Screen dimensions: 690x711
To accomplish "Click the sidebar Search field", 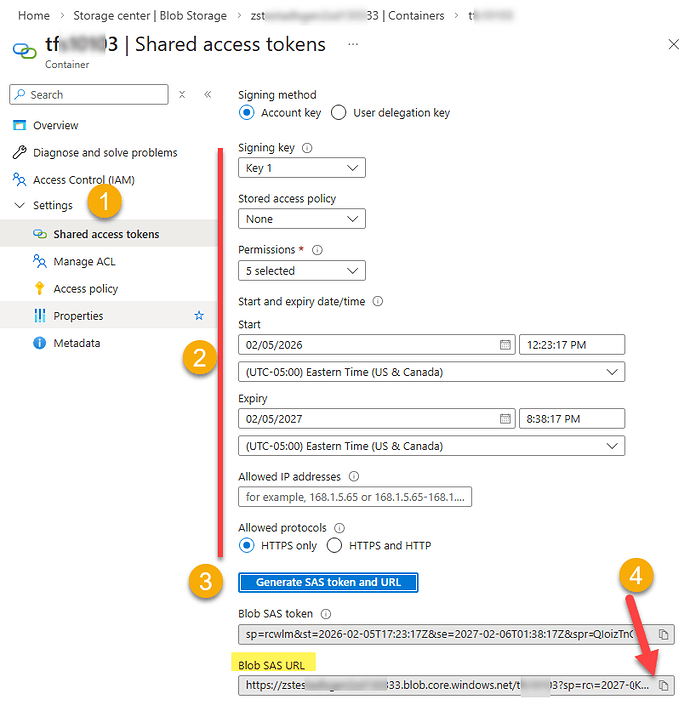I will [x=89, y=94].
